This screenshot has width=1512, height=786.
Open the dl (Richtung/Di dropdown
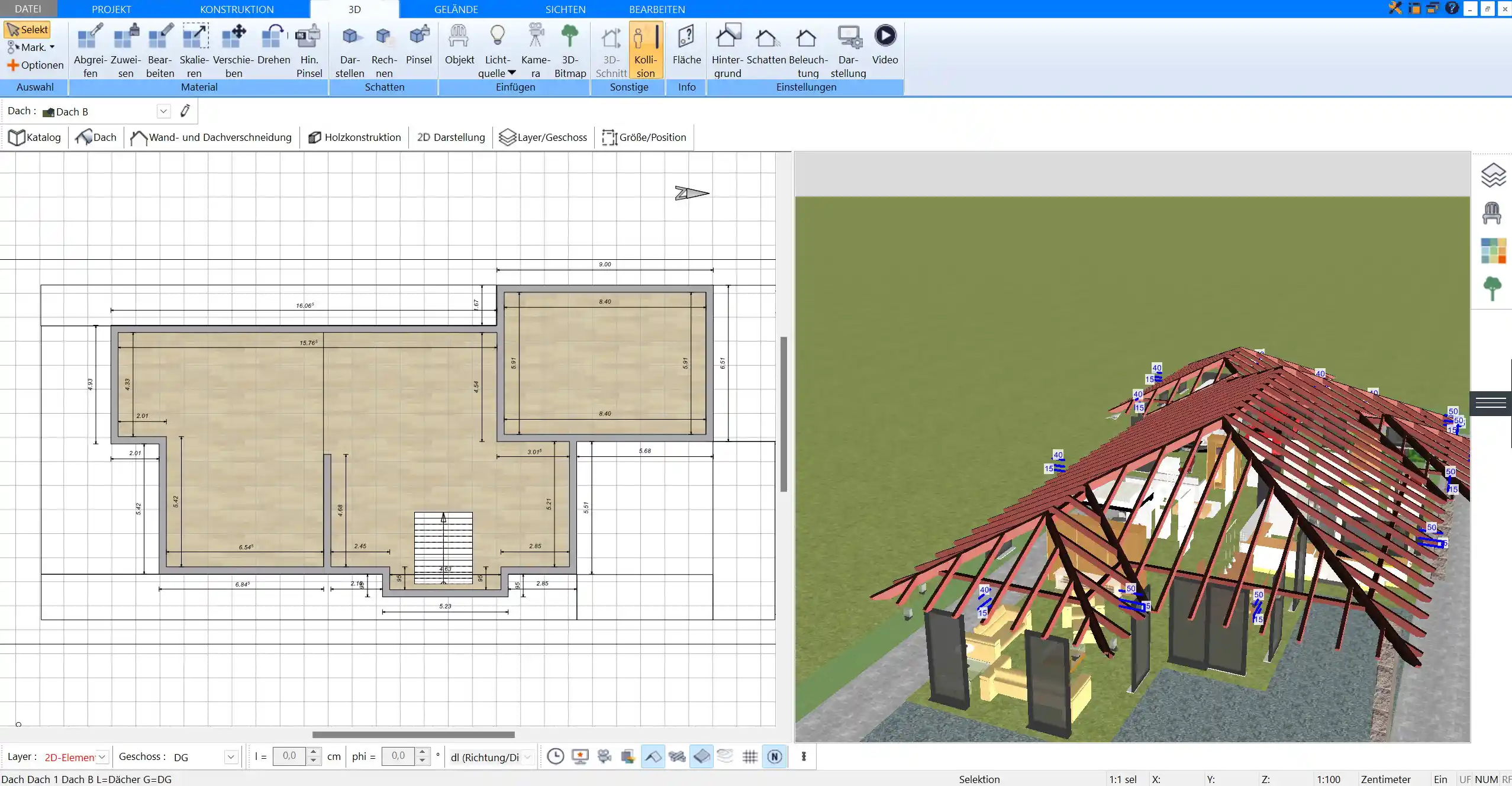tap(527, 757)
